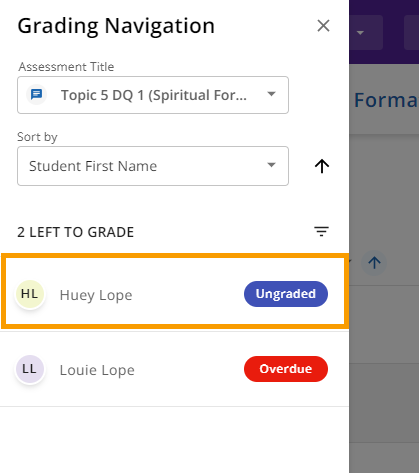
Task: Close the Grading Navigation panel
Action: pyautogui.click(x=323, y=26)
